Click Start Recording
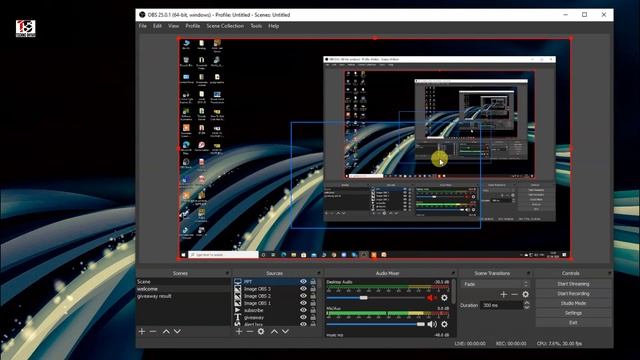This screenshot has width=640, height=360. coord(573,293)
